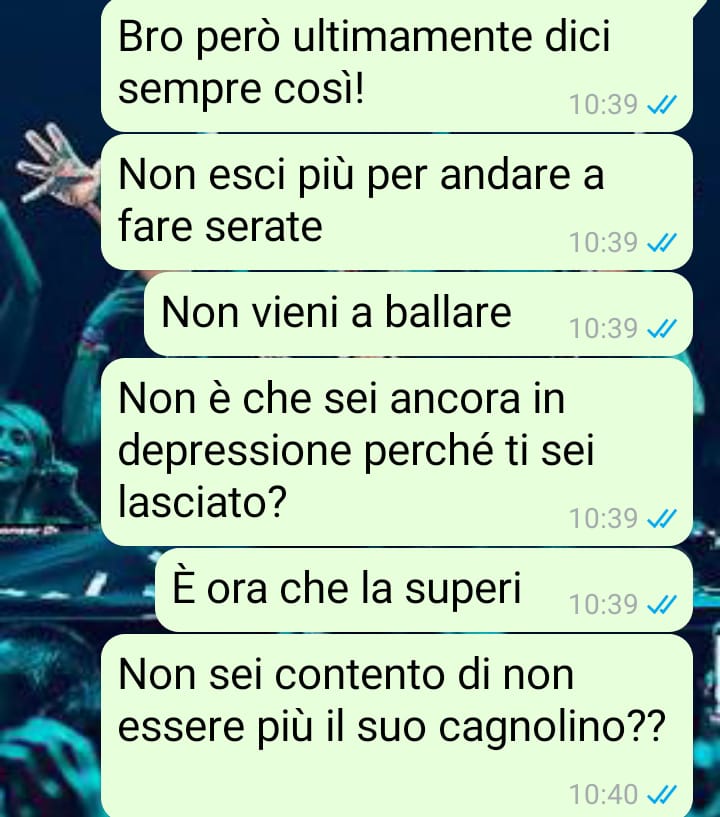
Task: Tap the checkmarks on 'È ora che la superi'
Action: [661, 604]
